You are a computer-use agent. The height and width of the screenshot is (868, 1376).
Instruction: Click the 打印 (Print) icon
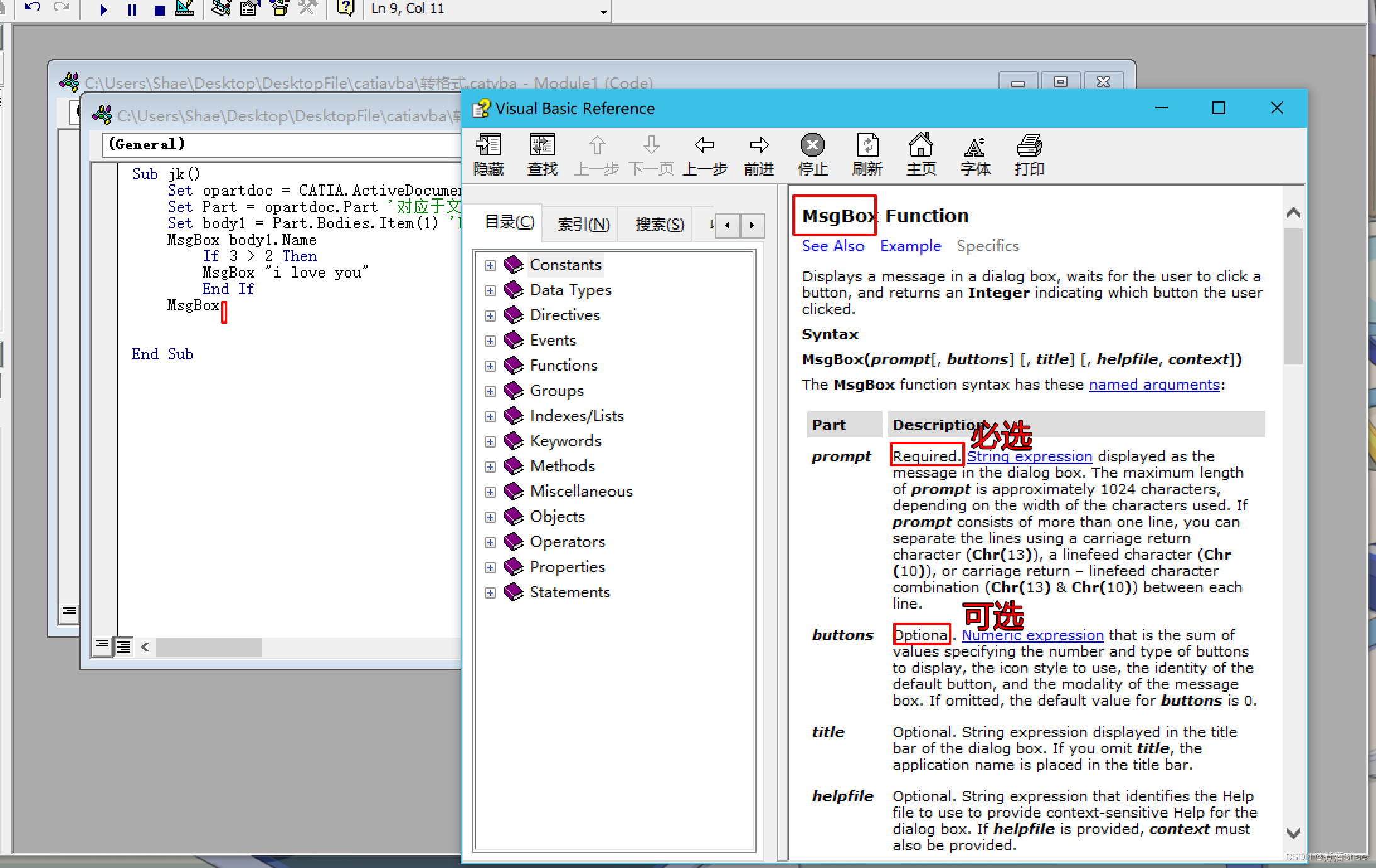coord(1029,145)
